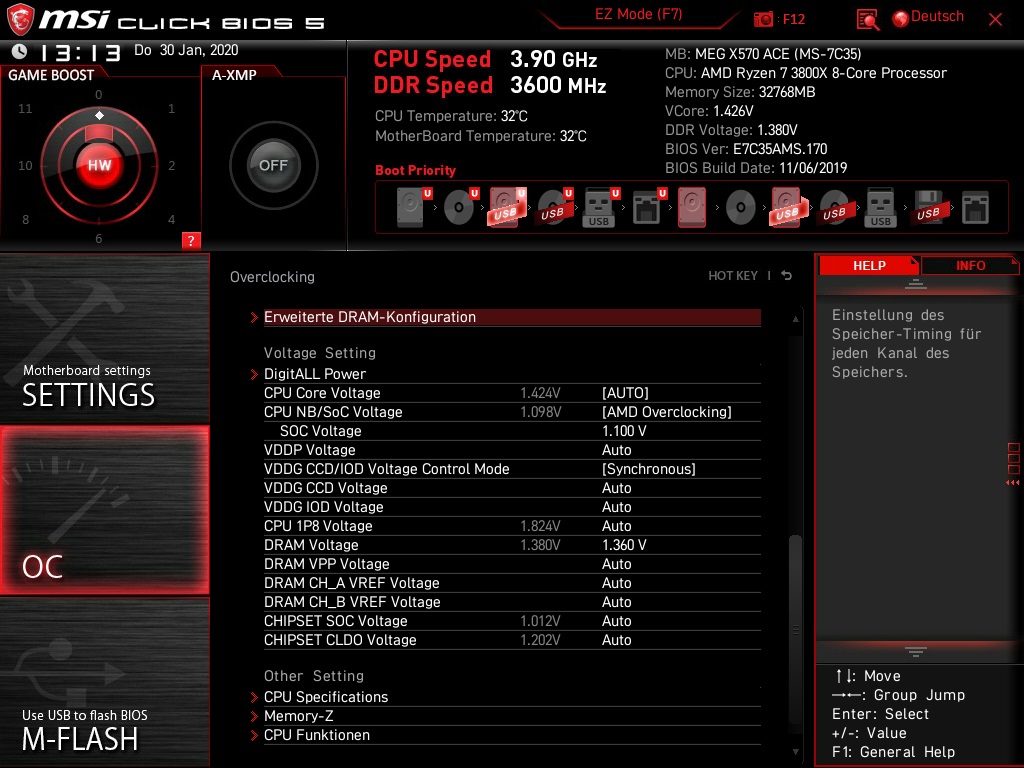Edit the VDDP Voltage Auto value
1024x768 pixels.
pyautogui.click(x=616, y=450)
